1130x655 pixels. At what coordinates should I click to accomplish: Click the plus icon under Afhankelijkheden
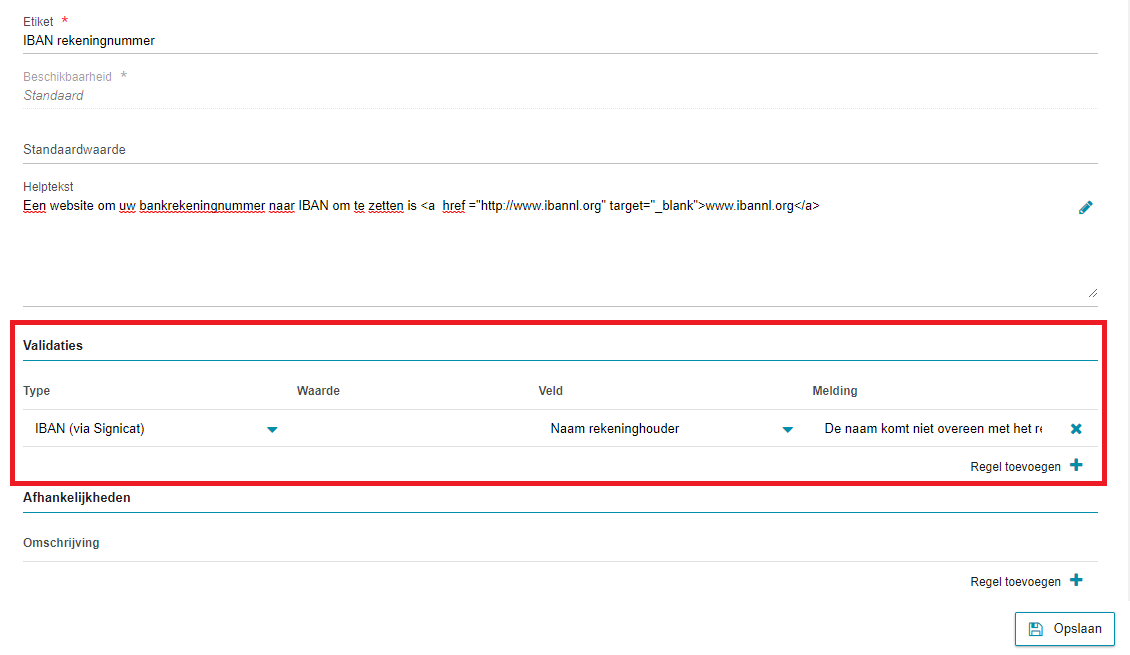tap(1076, 580)
